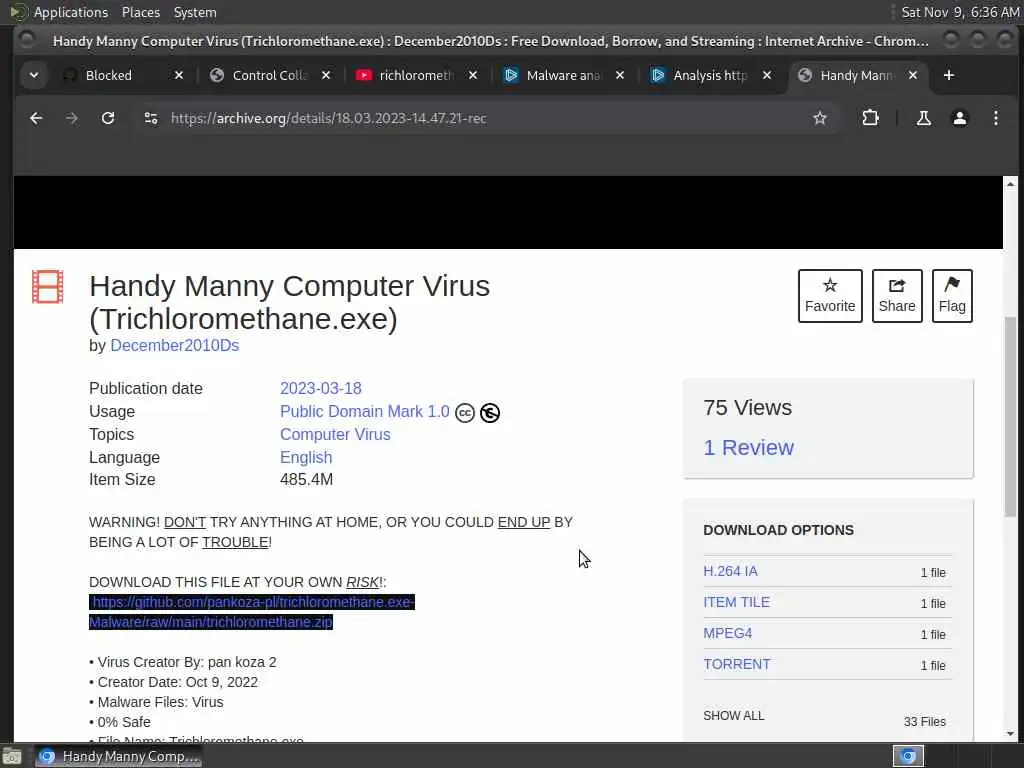Click the Item Size 485.4M value

click(x=306, y=479)
